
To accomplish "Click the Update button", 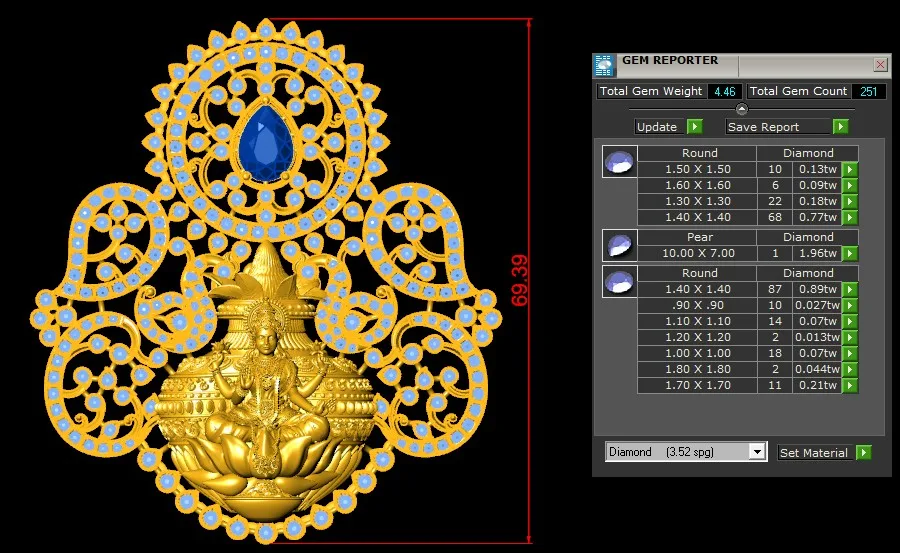I will pyautogui.click(x=658, y=127).
